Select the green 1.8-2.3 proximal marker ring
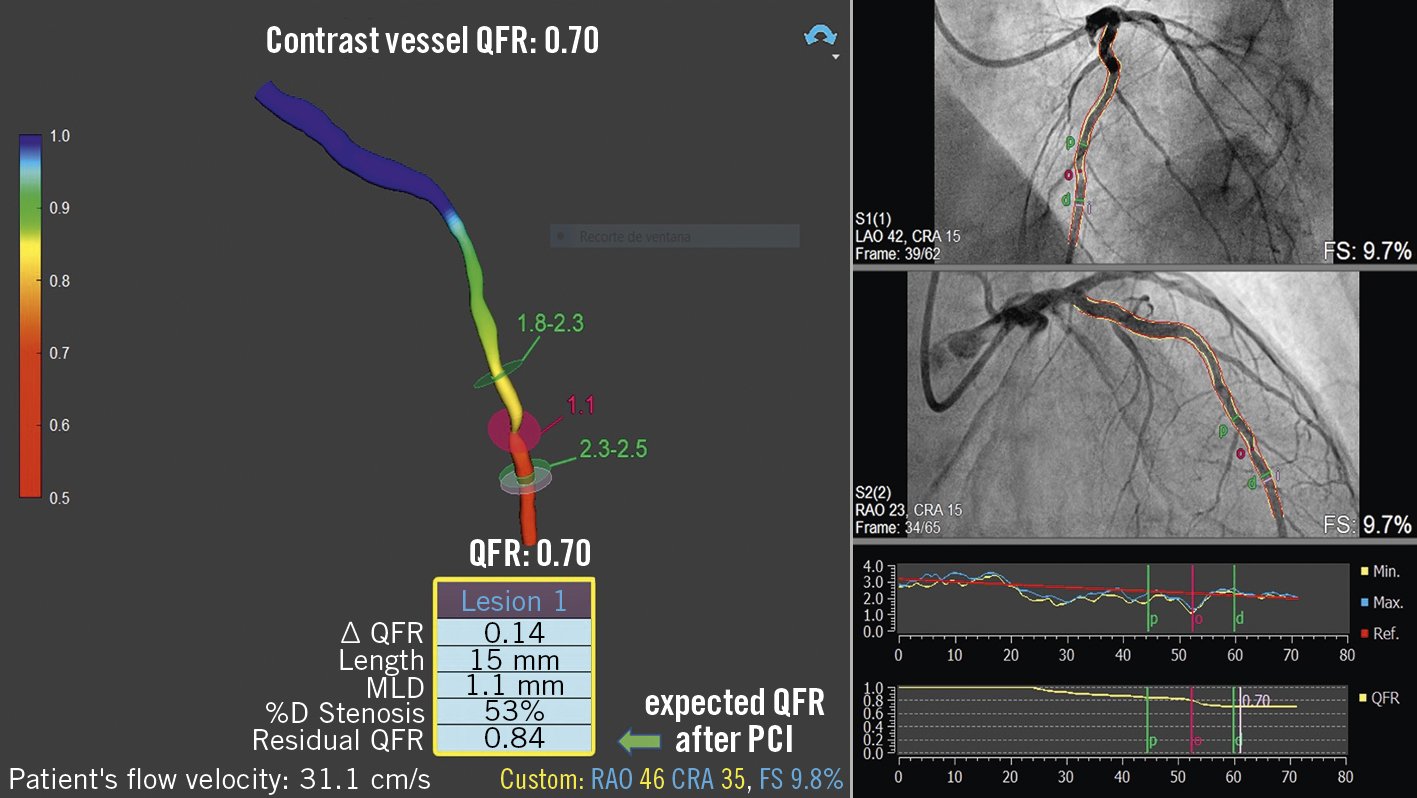1417x798 pixels. click(x=497, y=376)
